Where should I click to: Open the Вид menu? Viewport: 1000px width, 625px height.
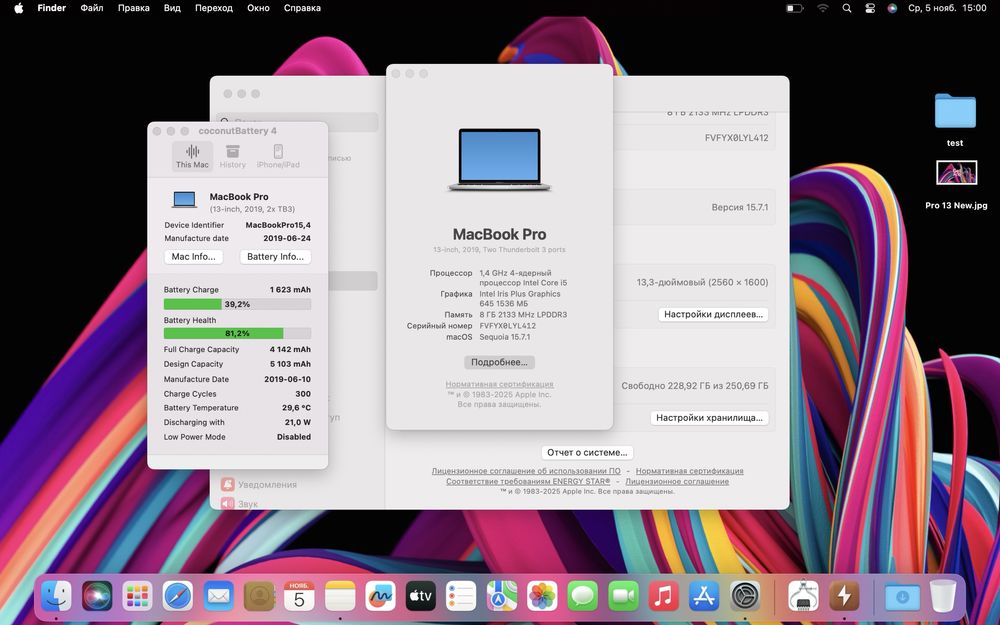coord(172,8)
